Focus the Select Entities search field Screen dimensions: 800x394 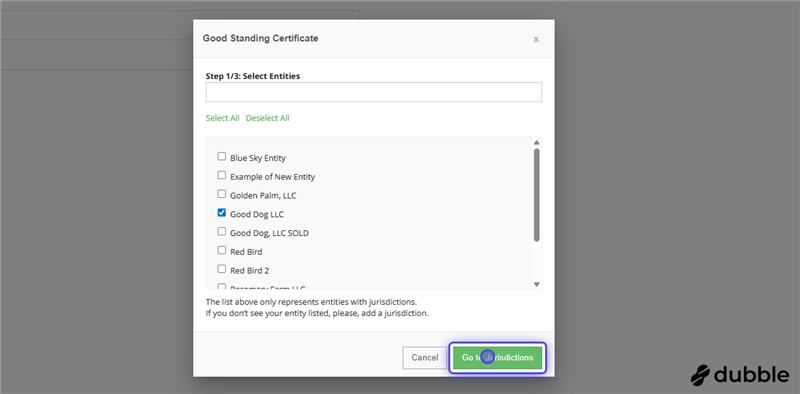pos(373,92)
